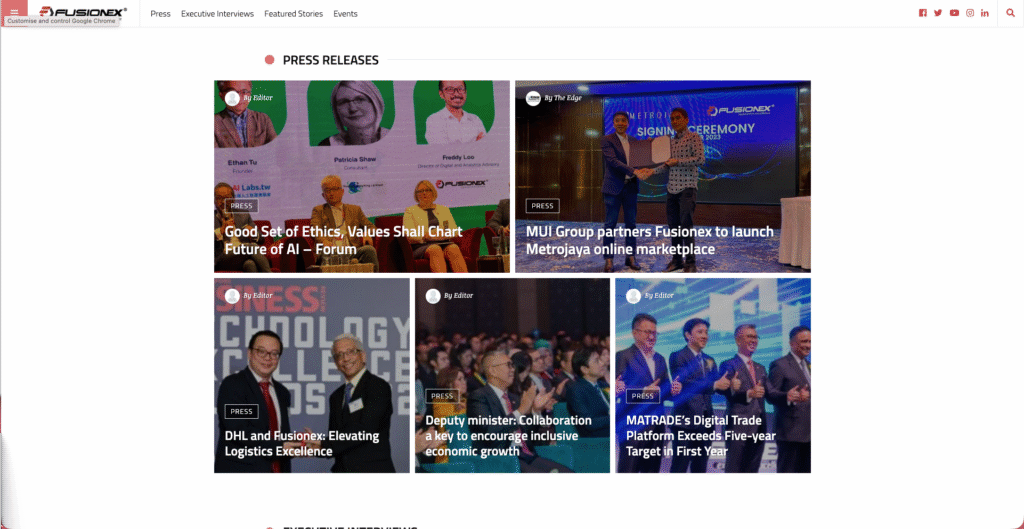Open the YouTube social icon
Viewport: 1024px width, 529px height.
click(x=954, y=13)
